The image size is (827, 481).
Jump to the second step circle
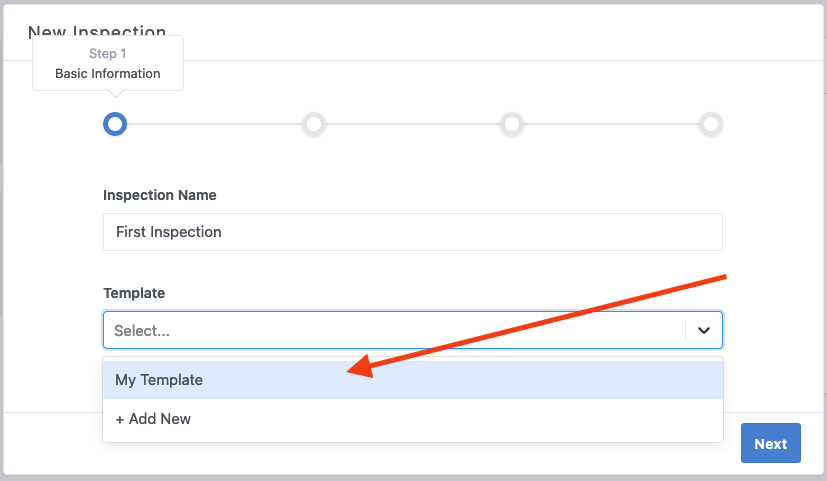[314, 124]
